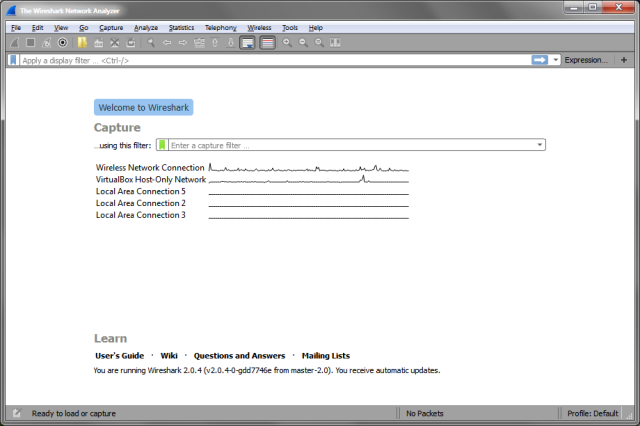This screenshot has height=426, width=640.
Task: Click the Wireless Network Connection traffic sparkline
Action: click(309, 167)
